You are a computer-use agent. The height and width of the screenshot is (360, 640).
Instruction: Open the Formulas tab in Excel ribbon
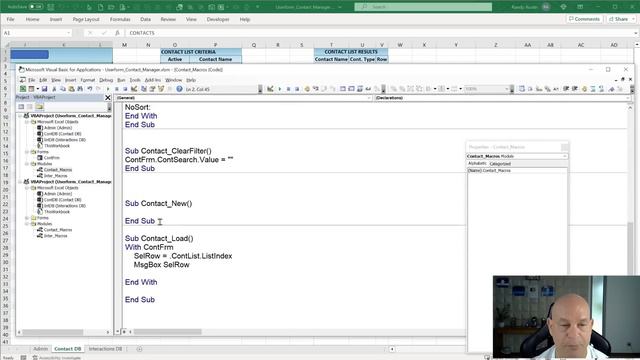point(120,19)
